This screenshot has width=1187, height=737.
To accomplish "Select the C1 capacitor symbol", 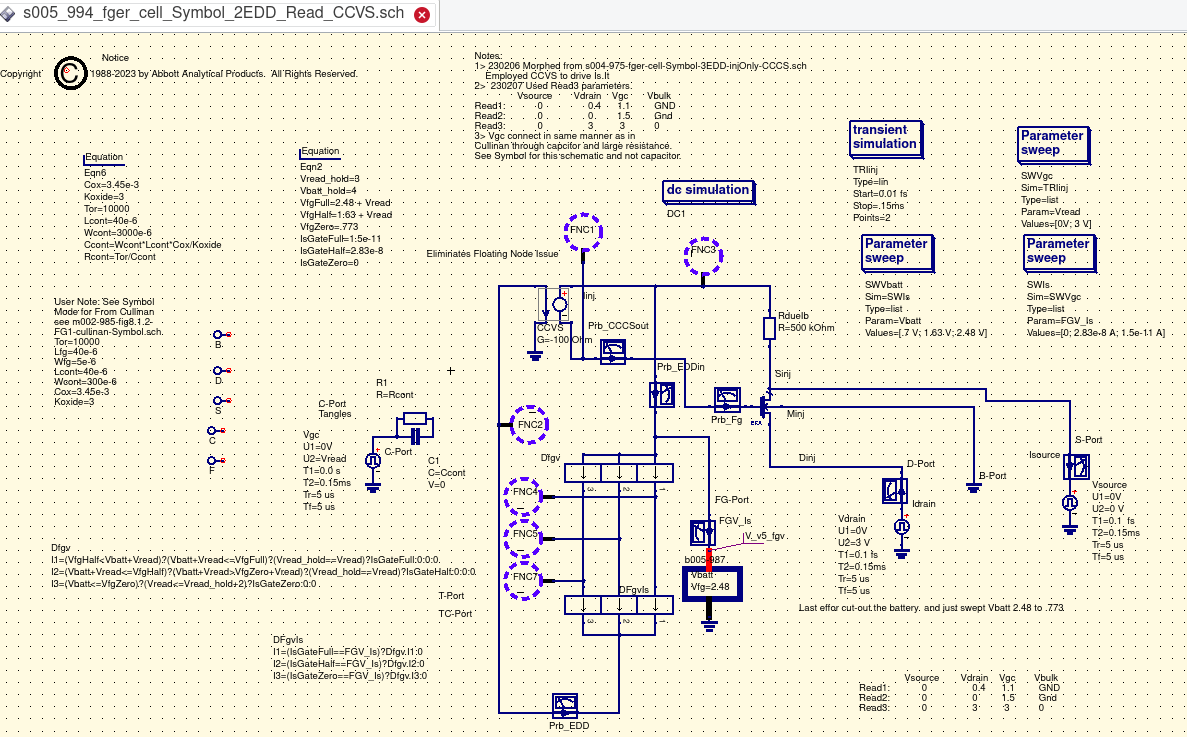I will point(413,430).
